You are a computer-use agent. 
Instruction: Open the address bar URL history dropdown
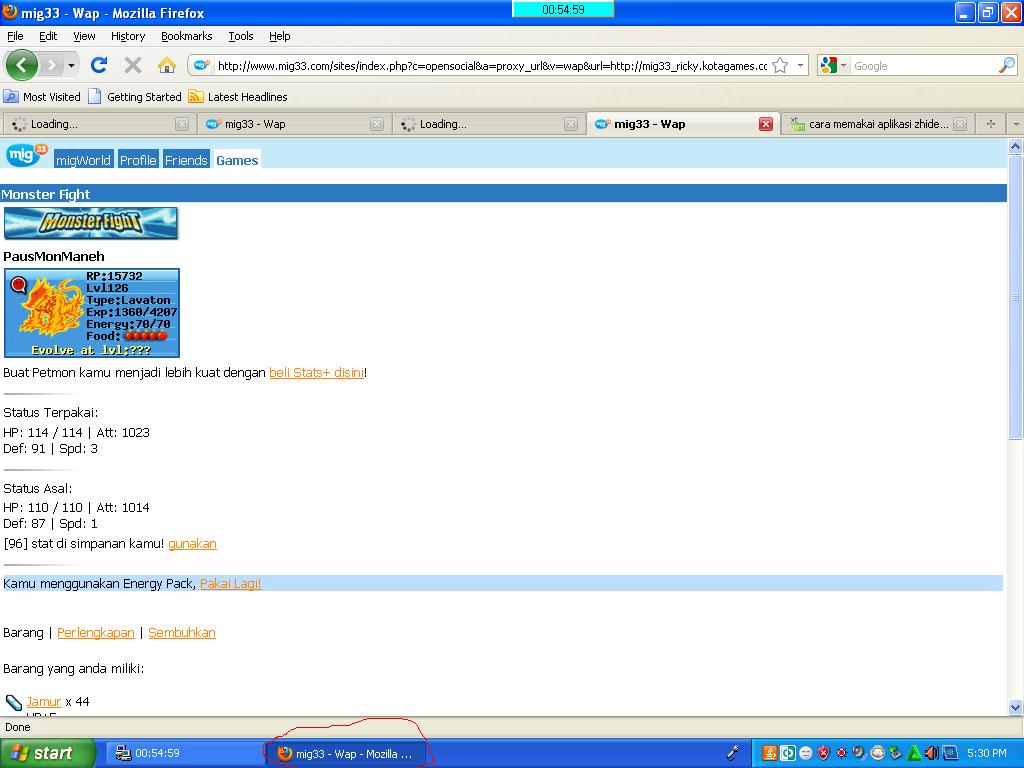point(800,65)
